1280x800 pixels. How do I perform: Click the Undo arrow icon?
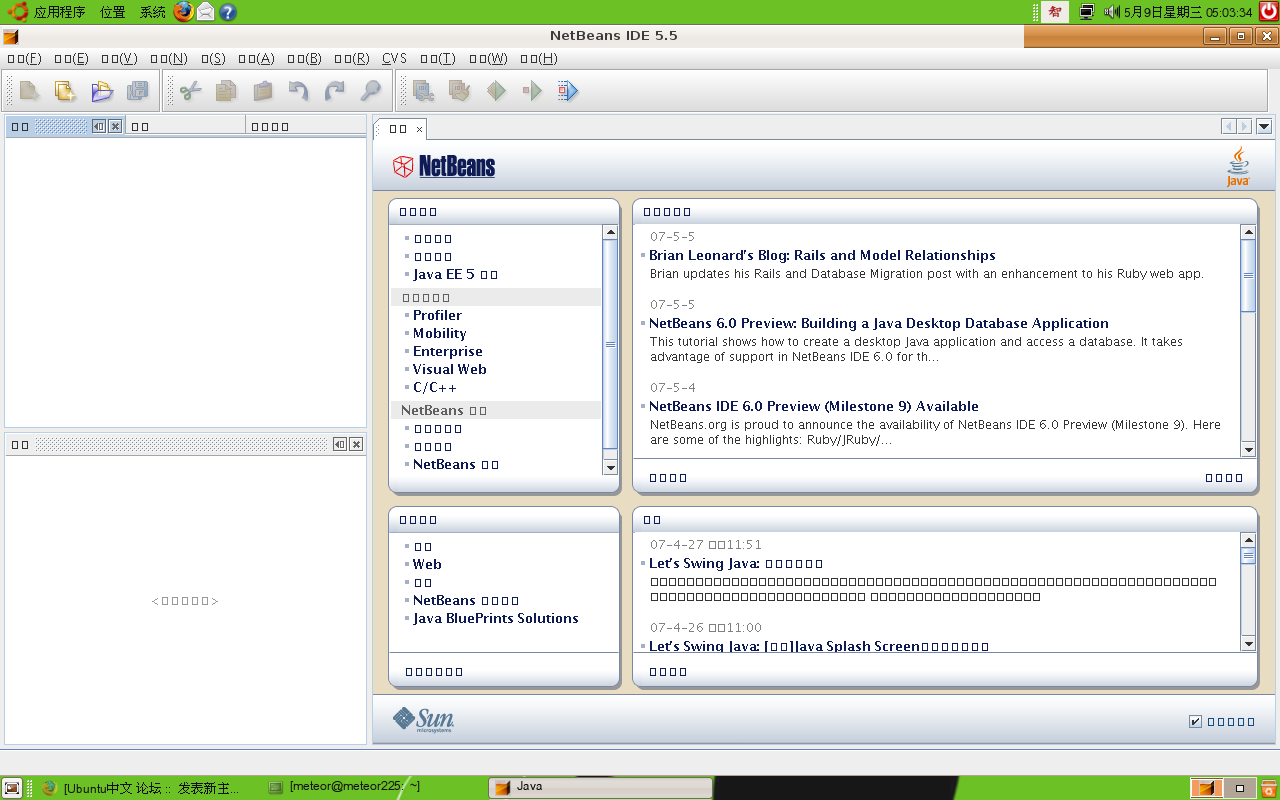coord(299,91)
